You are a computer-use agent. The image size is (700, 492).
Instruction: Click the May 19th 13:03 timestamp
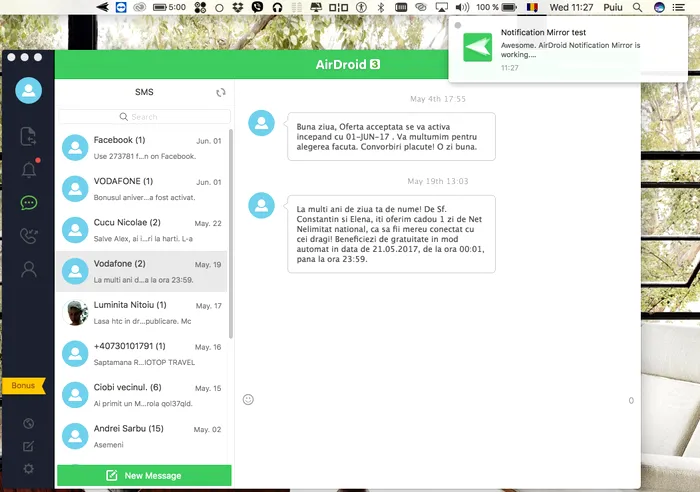[x=438, y=181]
